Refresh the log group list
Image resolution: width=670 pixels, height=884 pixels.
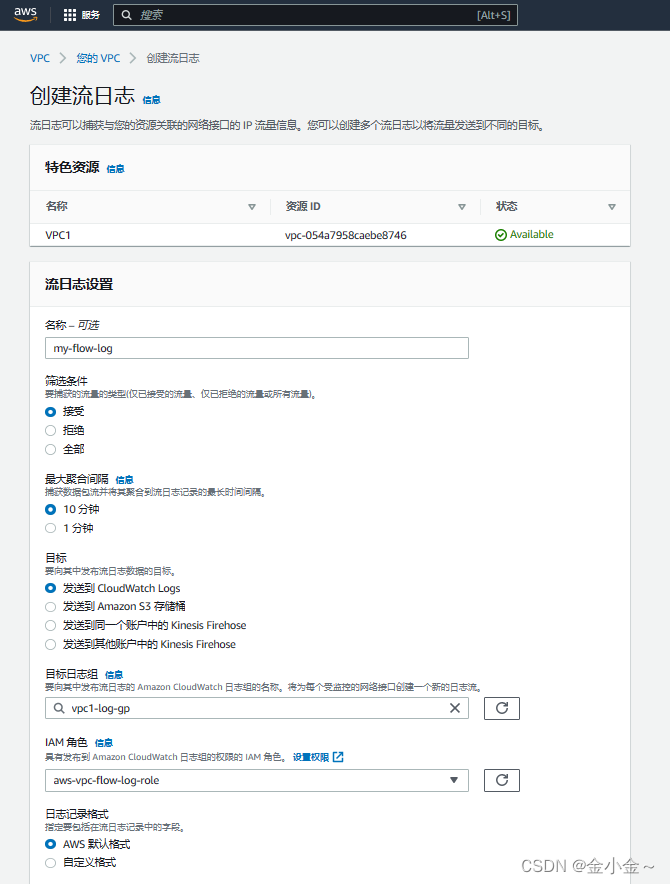tap(501, 708)
